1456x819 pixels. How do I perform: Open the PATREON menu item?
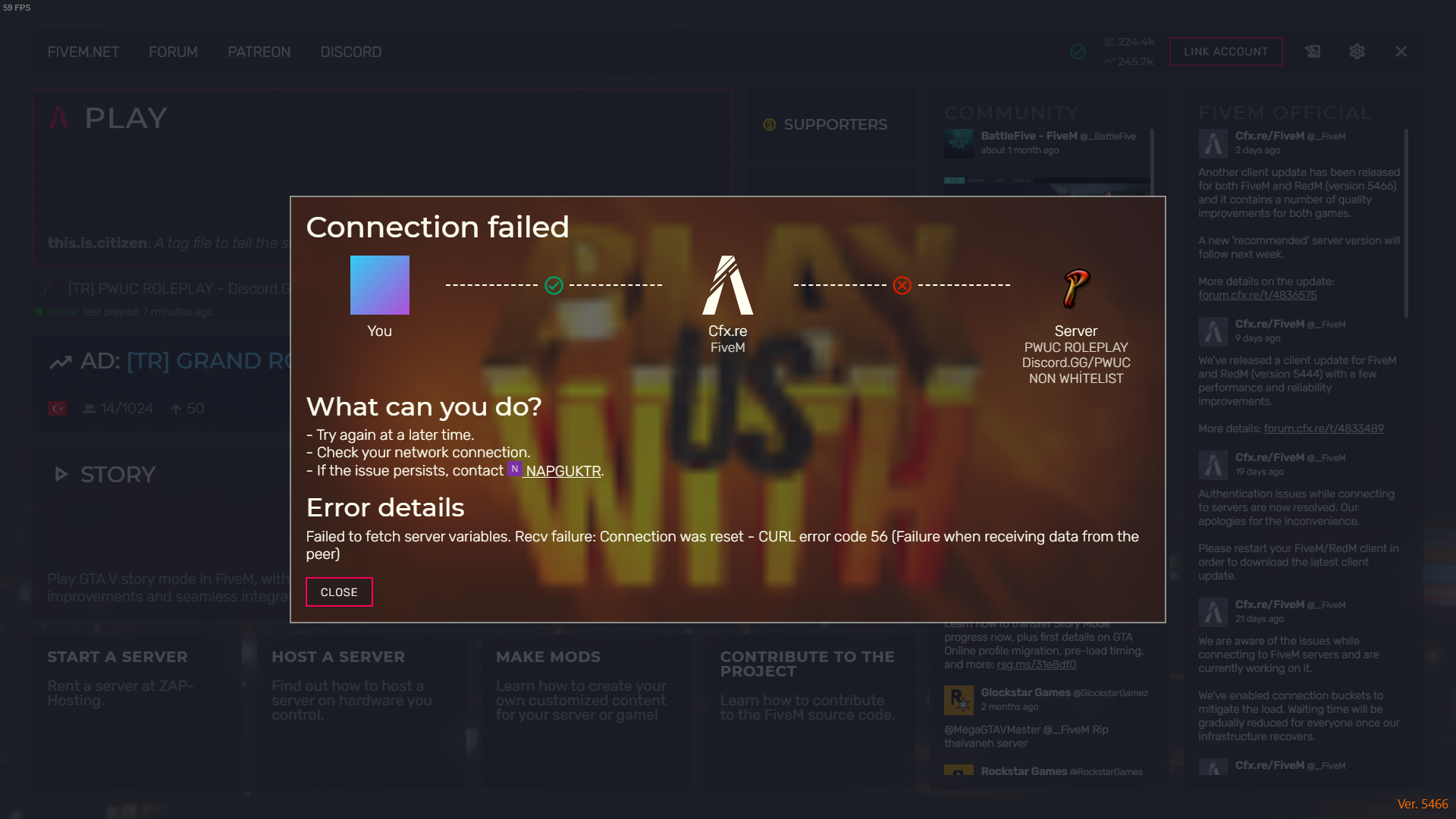[x=259, y=52]
